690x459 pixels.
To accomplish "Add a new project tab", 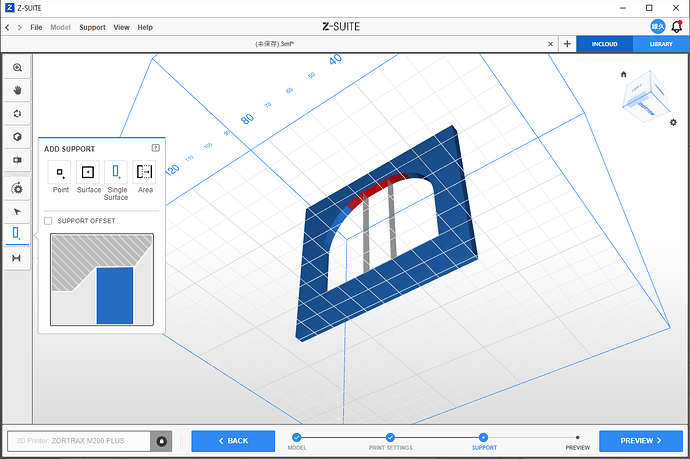I will [x=567, y=44].
